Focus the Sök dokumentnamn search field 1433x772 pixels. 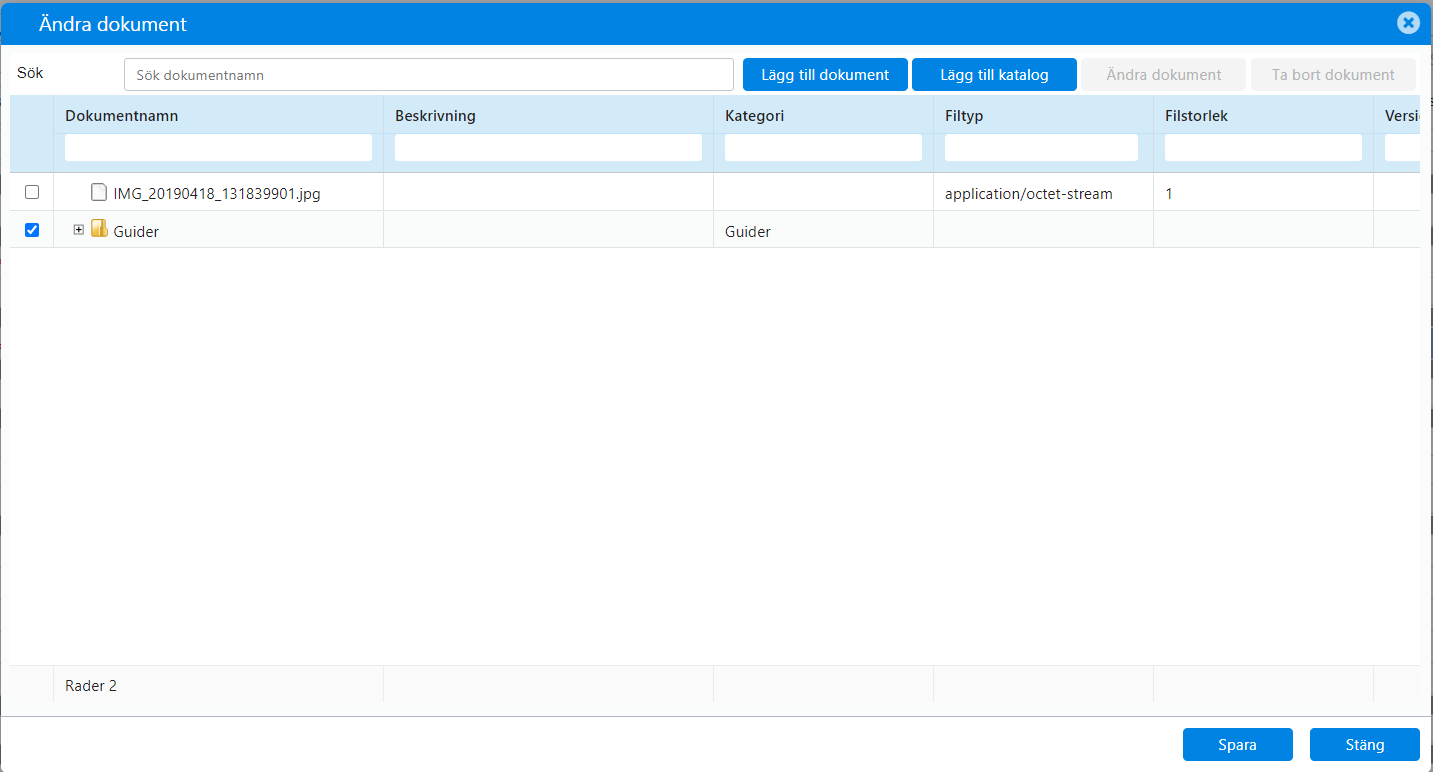[429, 75]
